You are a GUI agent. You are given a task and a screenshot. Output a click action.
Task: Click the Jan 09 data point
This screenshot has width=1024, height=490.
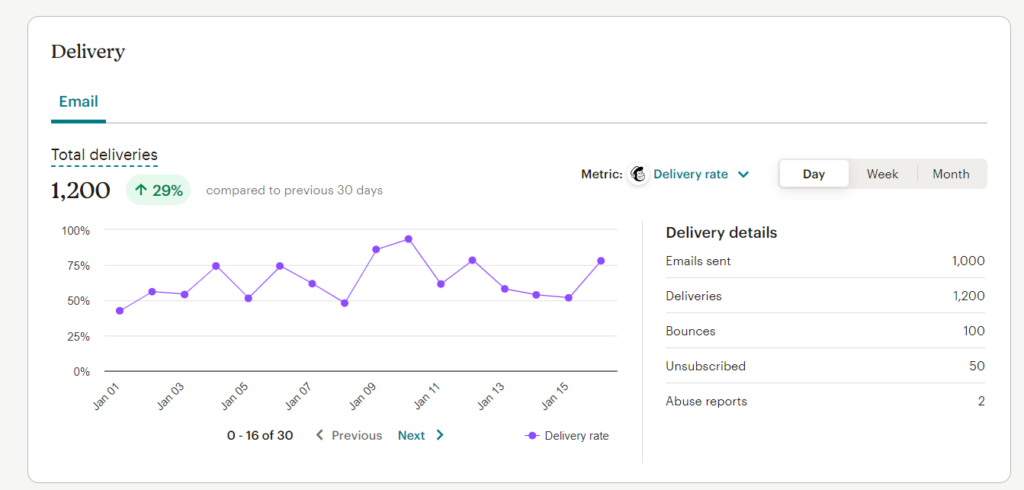(x=376, y=250)
